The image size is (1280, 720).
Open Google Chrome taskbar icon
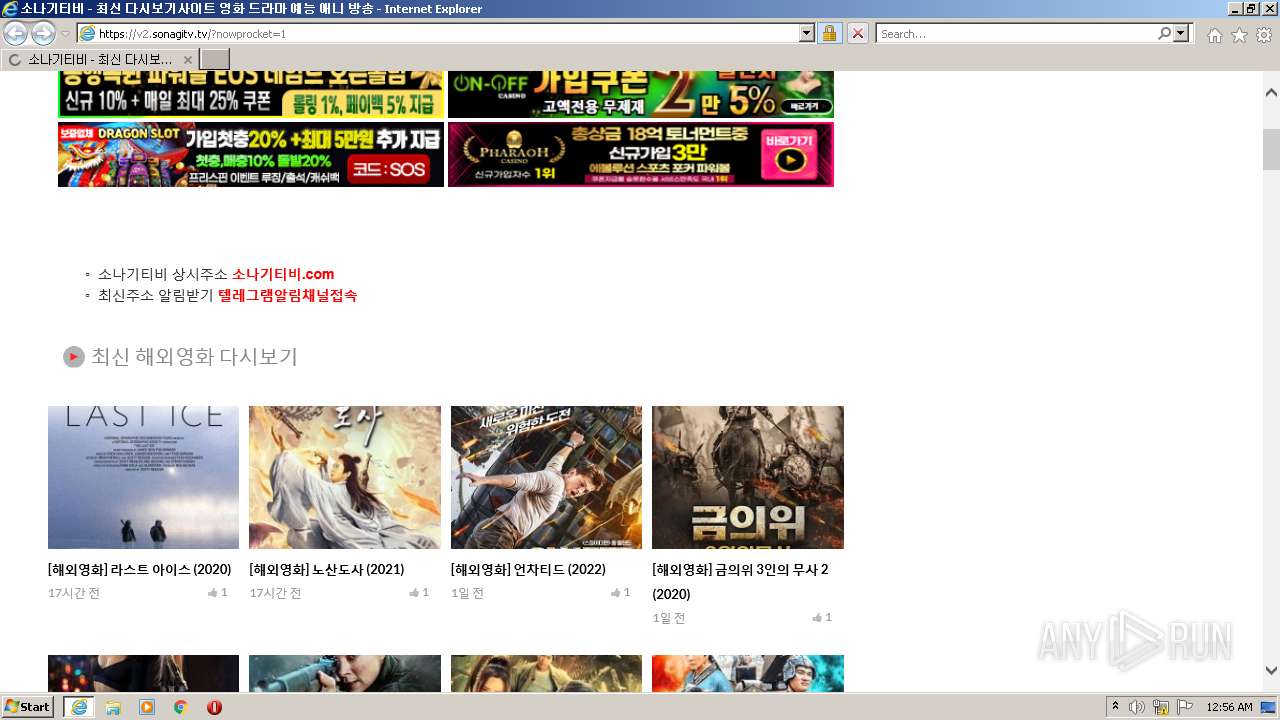point(181,707)
